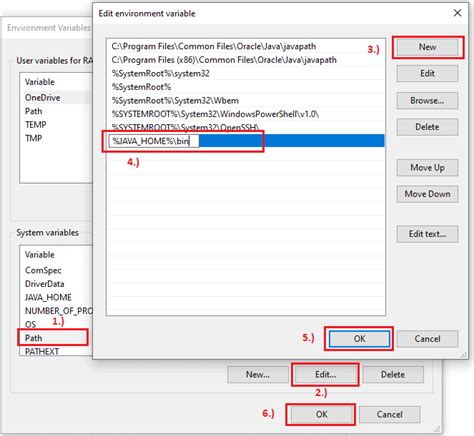Select TMP in User variables list
The image size is (474, 436).
coord(56,138)
